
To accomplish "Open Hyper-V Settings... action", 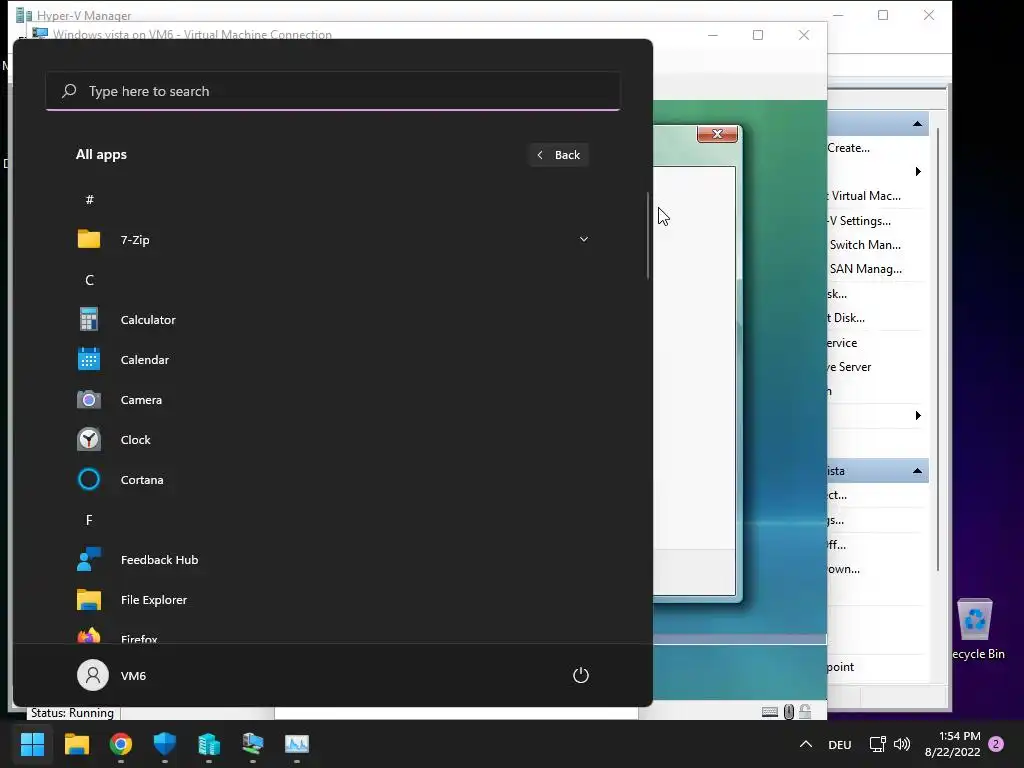I will 859,221.
